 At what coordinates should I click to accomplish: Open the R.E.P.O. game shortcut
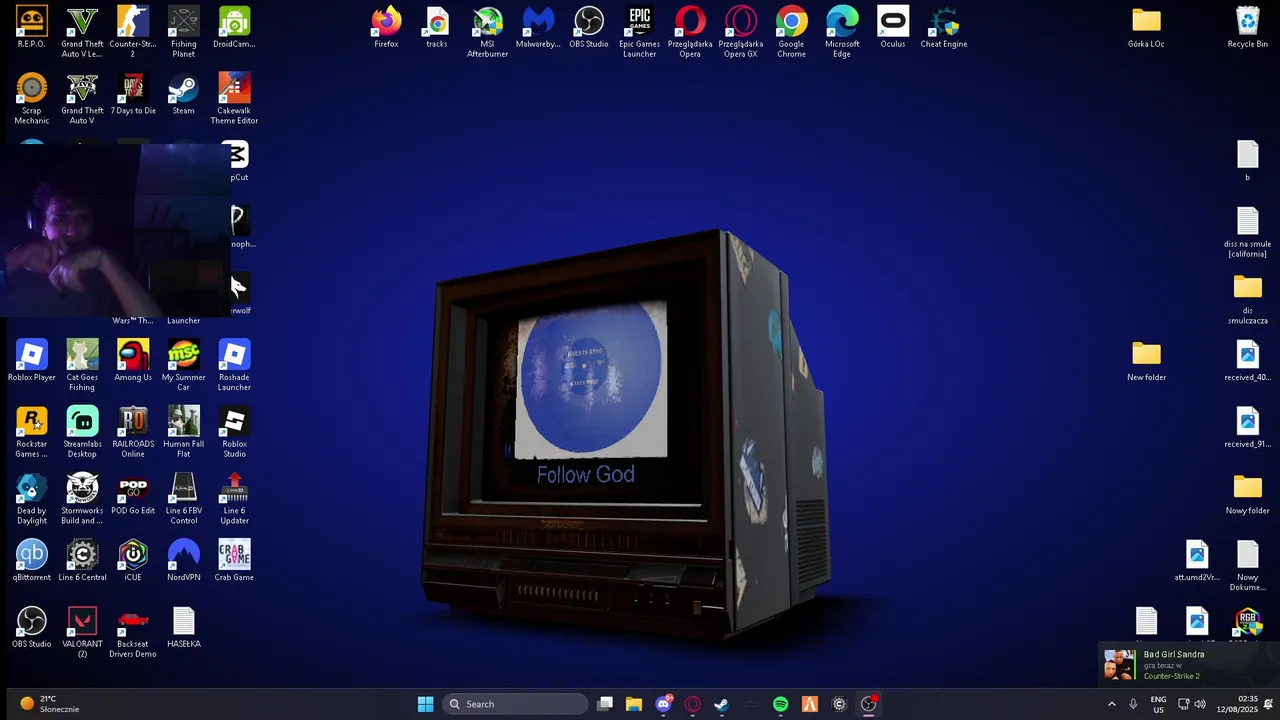pos(31,27)
